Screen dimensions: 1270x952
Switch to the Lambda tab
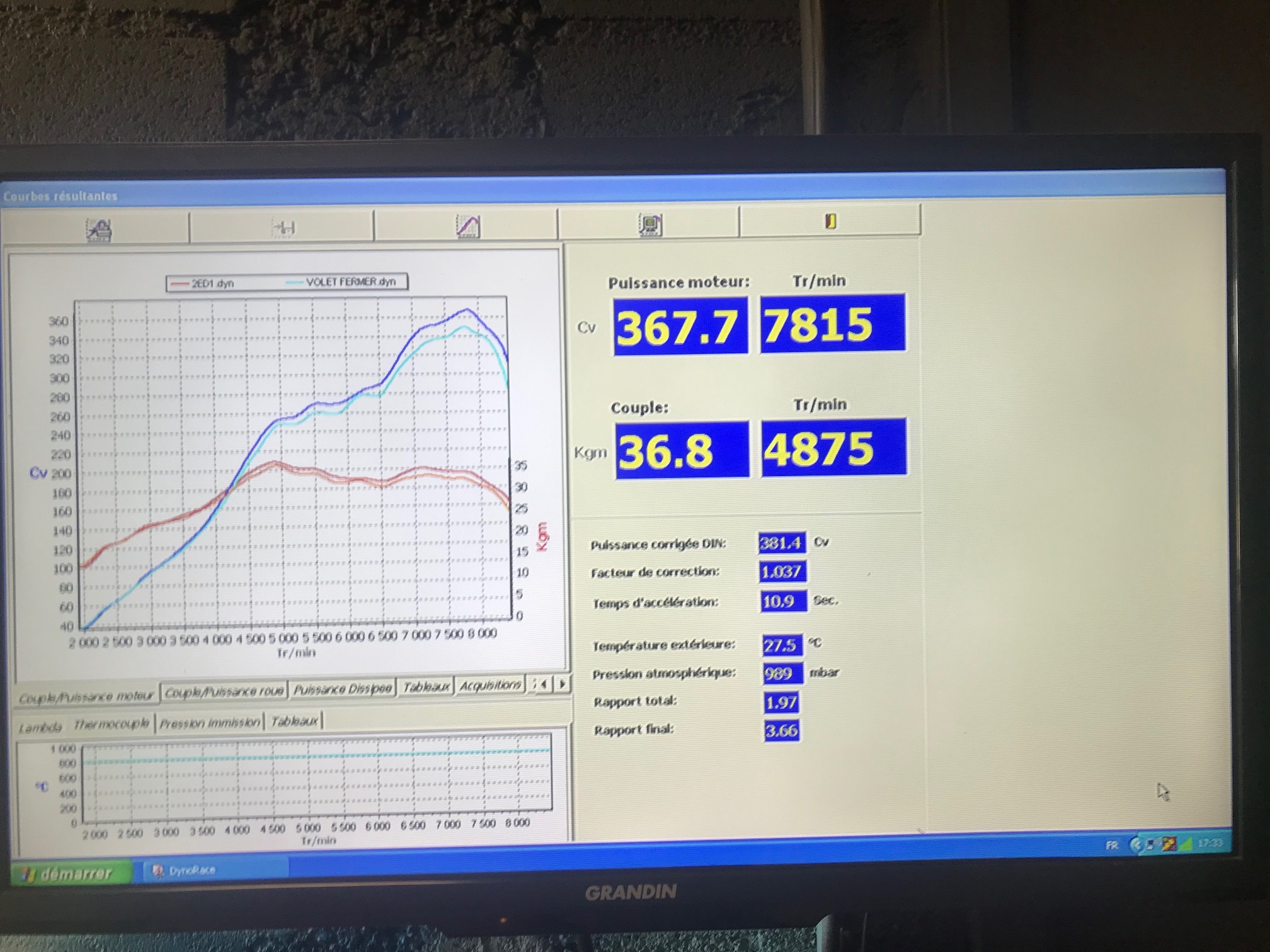[x=40, y=728]
